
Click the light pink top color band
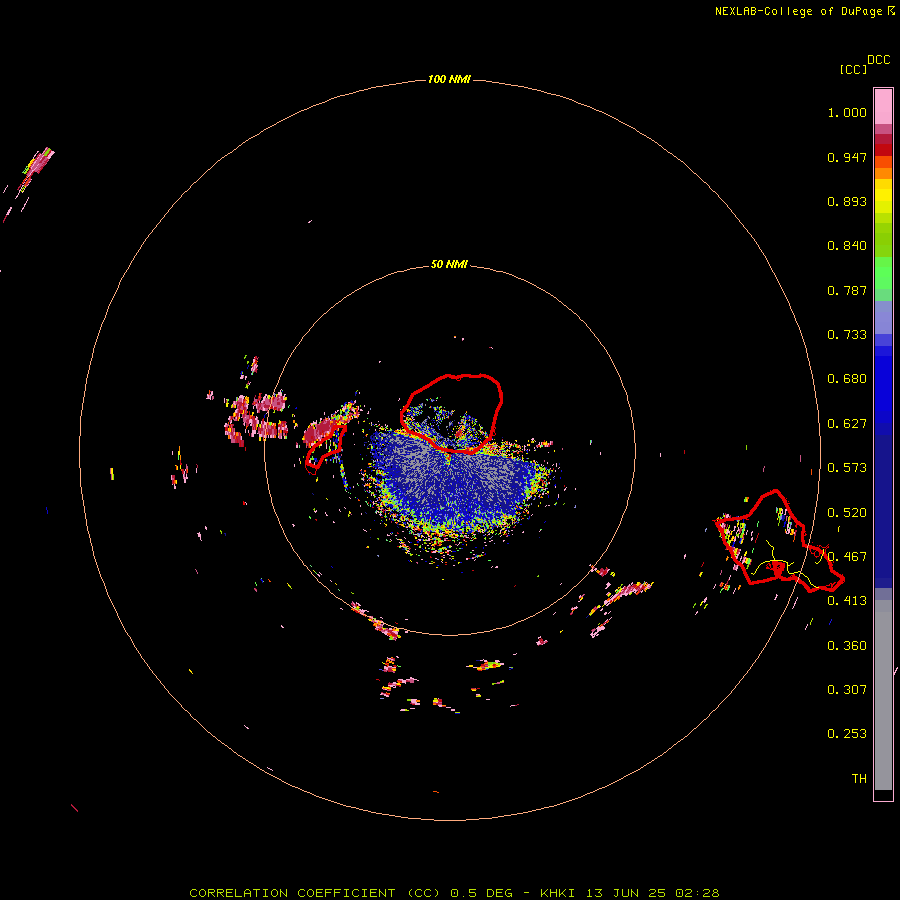point(883,107)
